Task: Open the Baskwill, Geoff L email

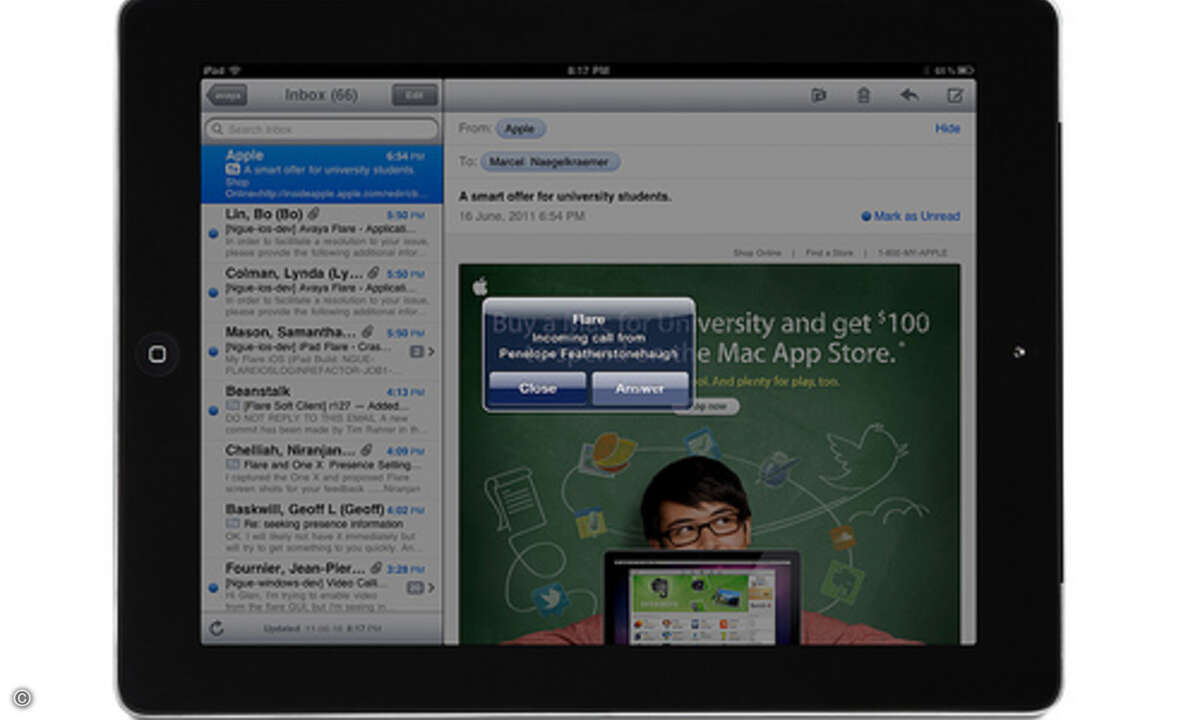Action: [322, 528]
